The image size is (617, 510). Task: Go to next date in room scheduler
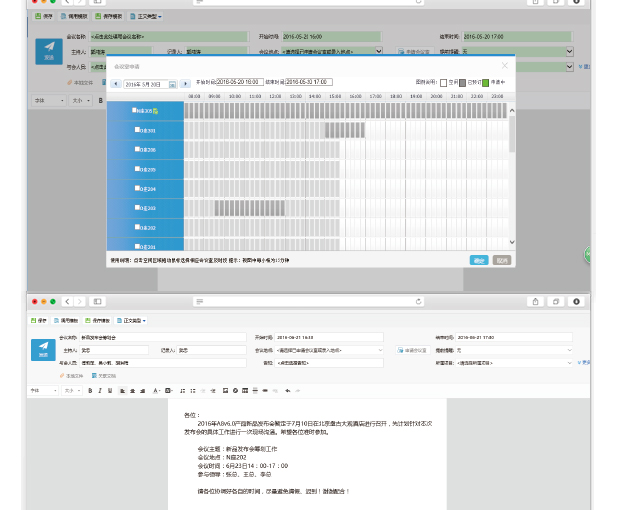185,84
